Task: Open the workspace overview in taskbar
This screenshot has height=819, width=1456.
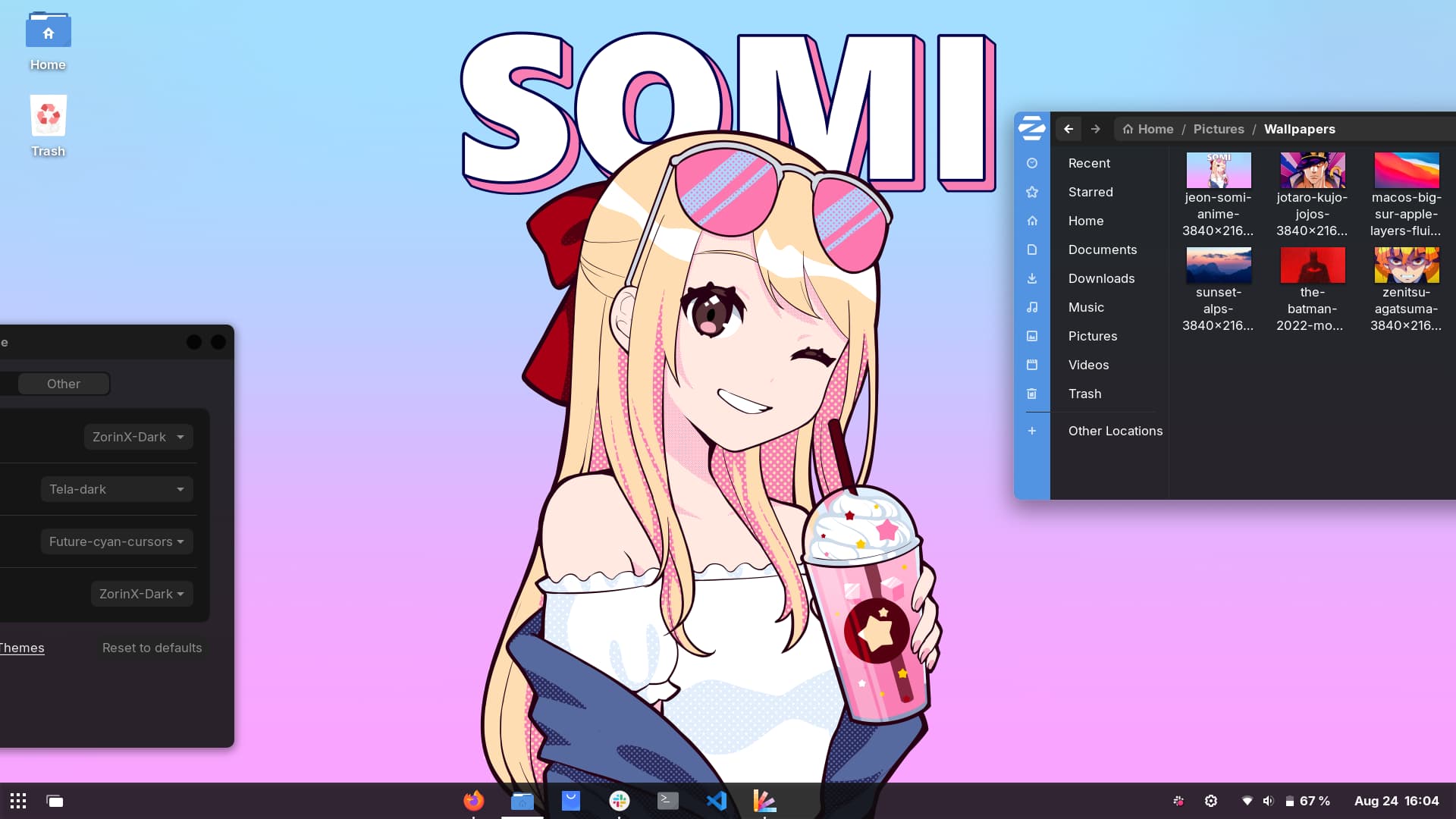Action: point(55,801)
